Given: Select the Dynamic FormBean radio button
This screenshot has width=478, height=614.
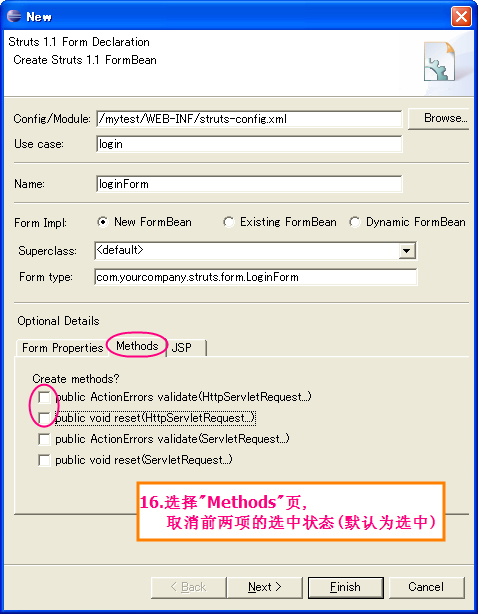Looking at the screenshot, I should pos(355,222).
